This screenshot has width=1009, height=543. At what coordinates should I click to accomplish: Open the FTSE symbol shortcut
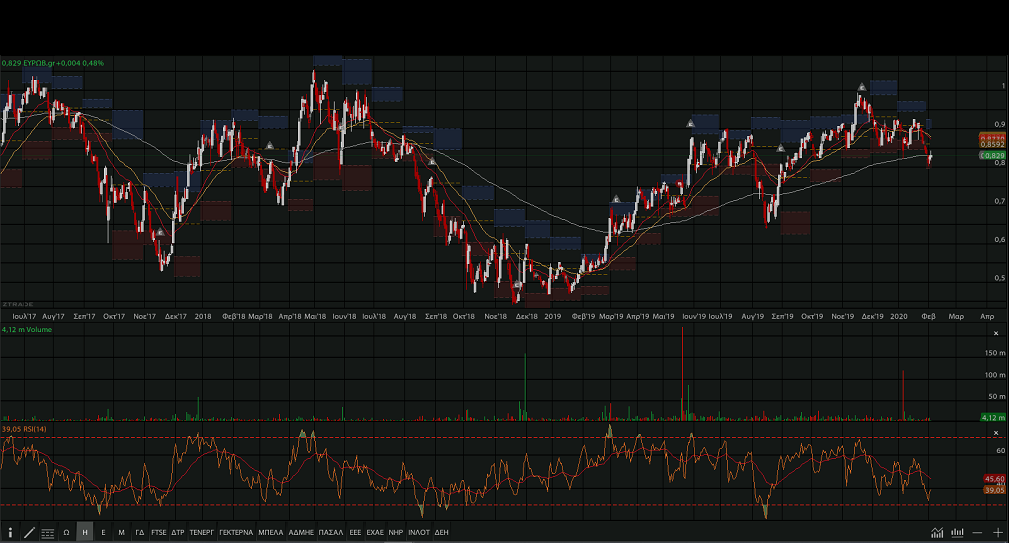[x=159, y=532]
